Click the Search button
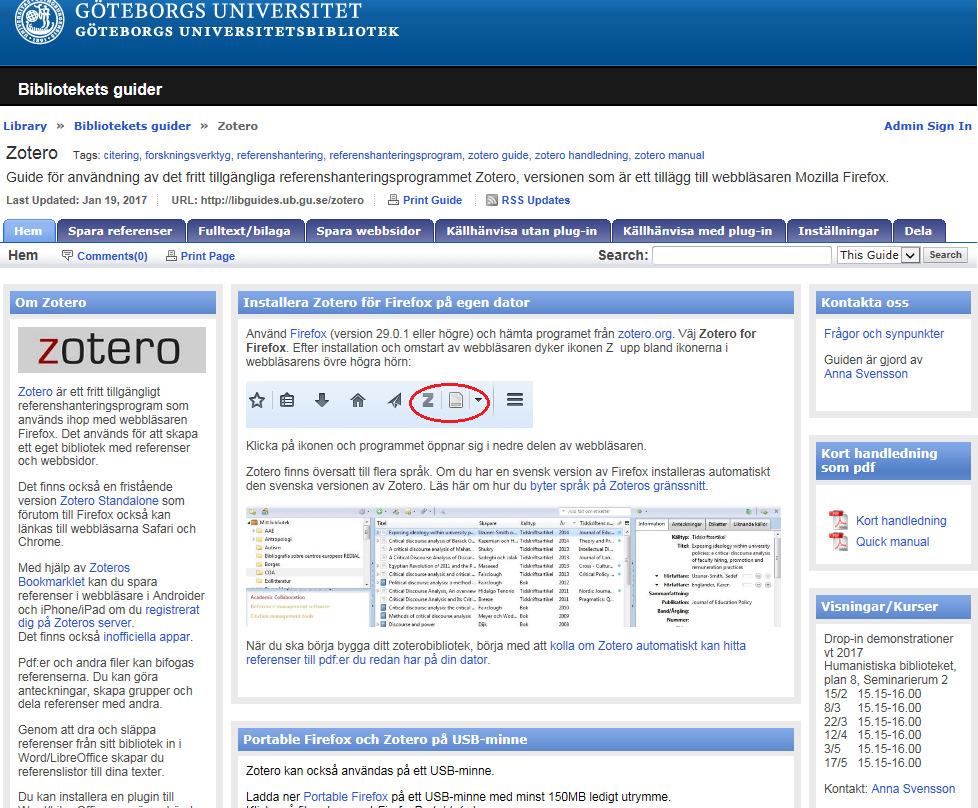Viewport: 978px width, 808px height. pyautogui.click(x=945, y=255)
